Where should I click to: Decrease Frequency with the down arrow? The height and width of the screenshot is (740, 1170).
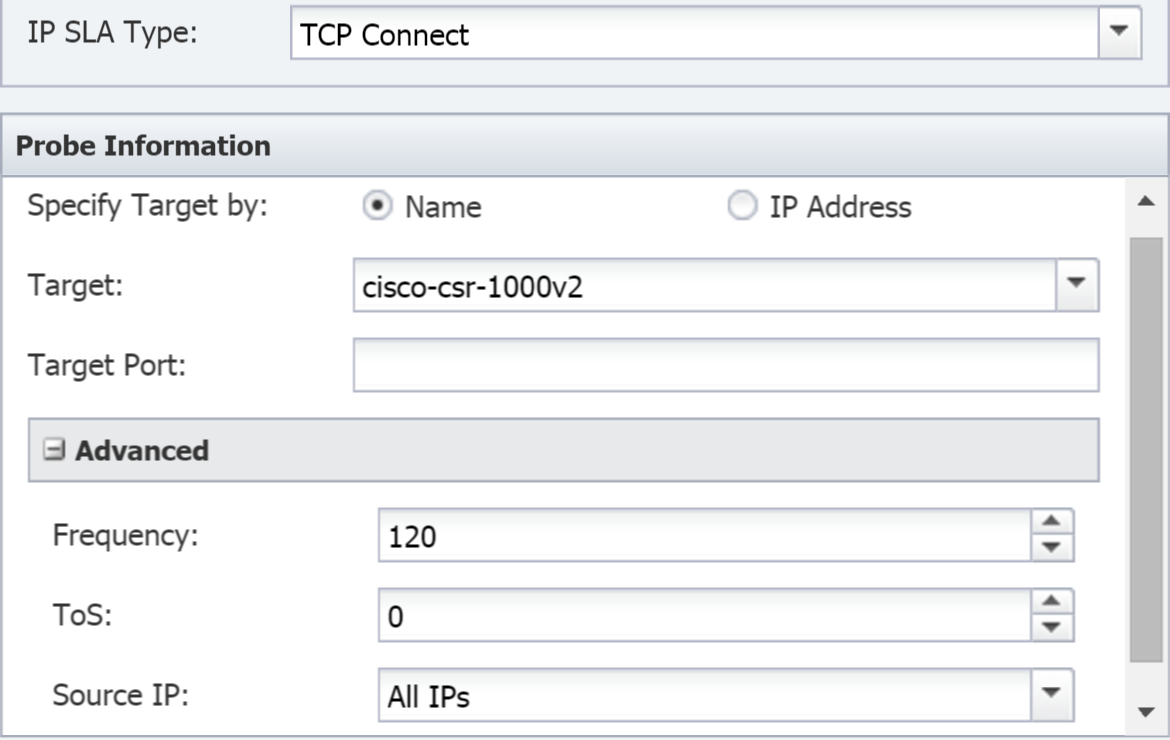1052,548
